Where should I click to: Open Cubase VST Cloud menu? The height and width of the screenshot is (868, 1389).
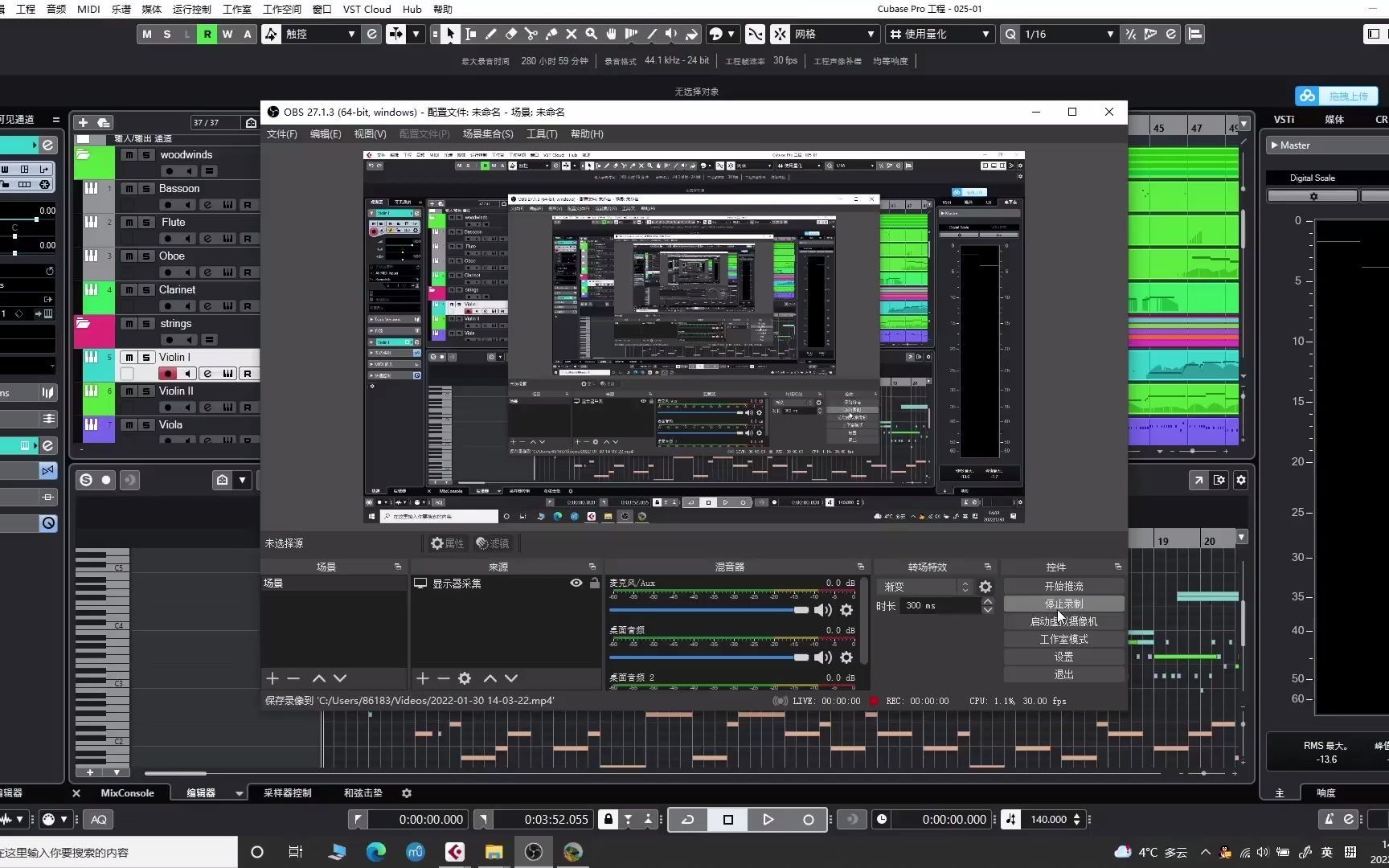pos(367,9)
